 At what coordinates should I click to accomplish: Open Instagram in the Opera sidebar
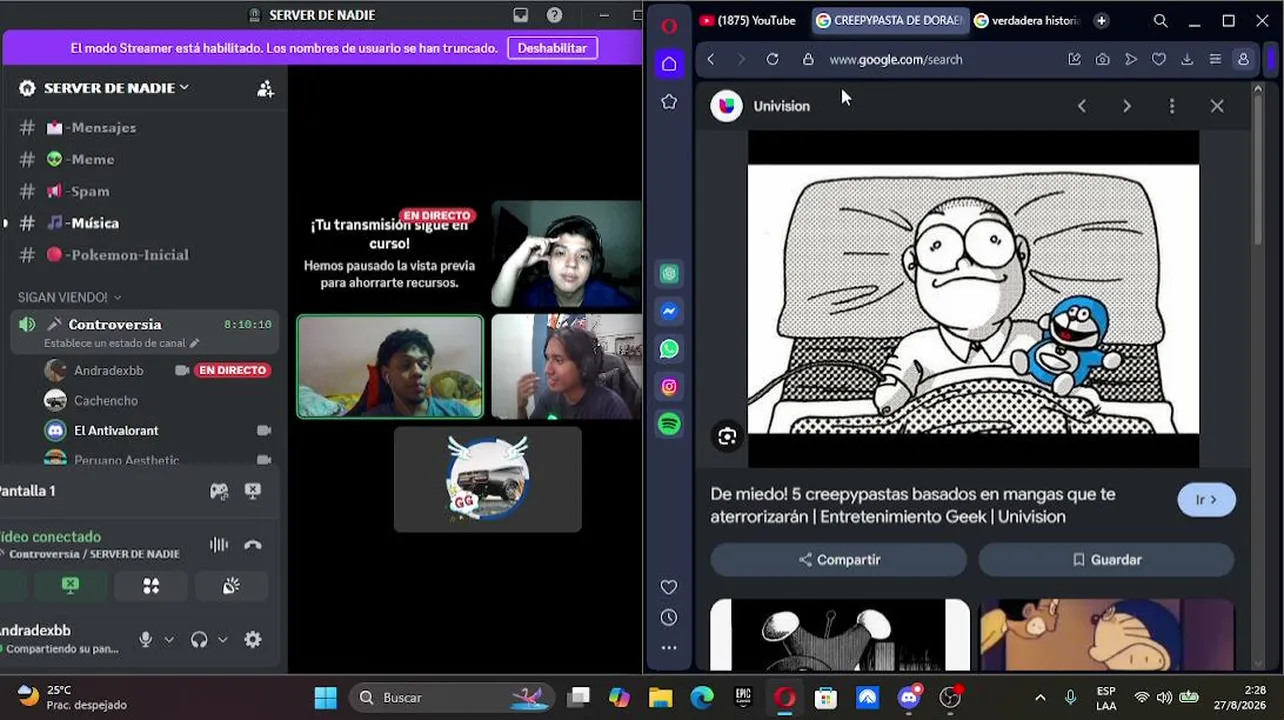click(x=669, y=387)
